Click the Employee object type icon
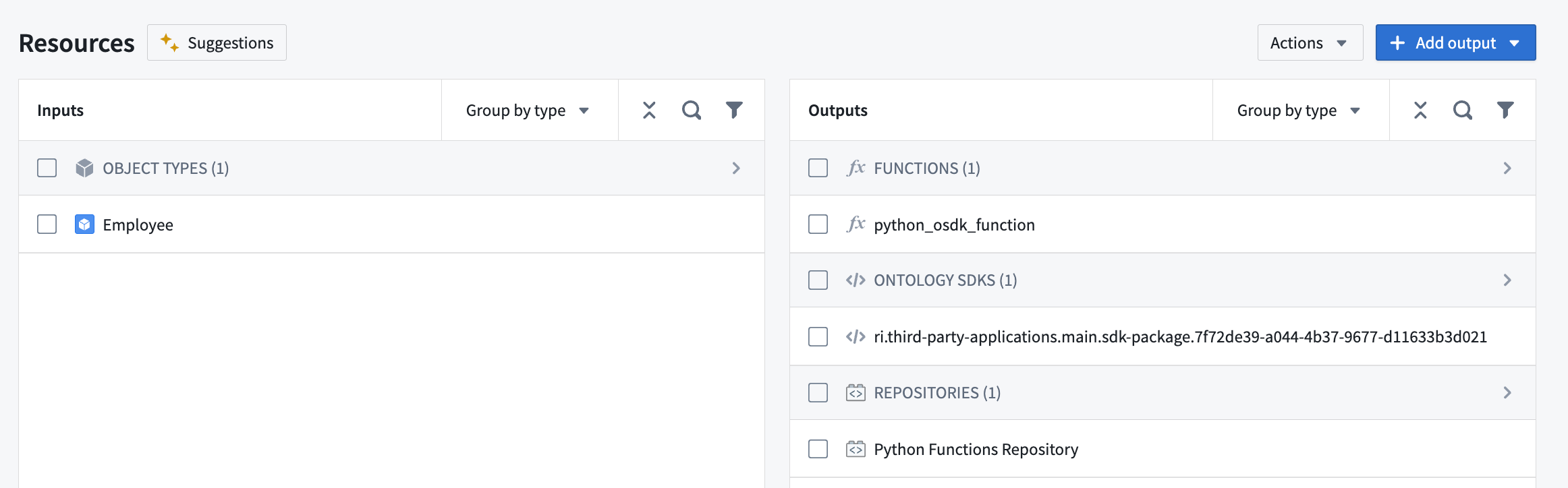The width and height of the screenshot is (1568, 488). [84, 224]
